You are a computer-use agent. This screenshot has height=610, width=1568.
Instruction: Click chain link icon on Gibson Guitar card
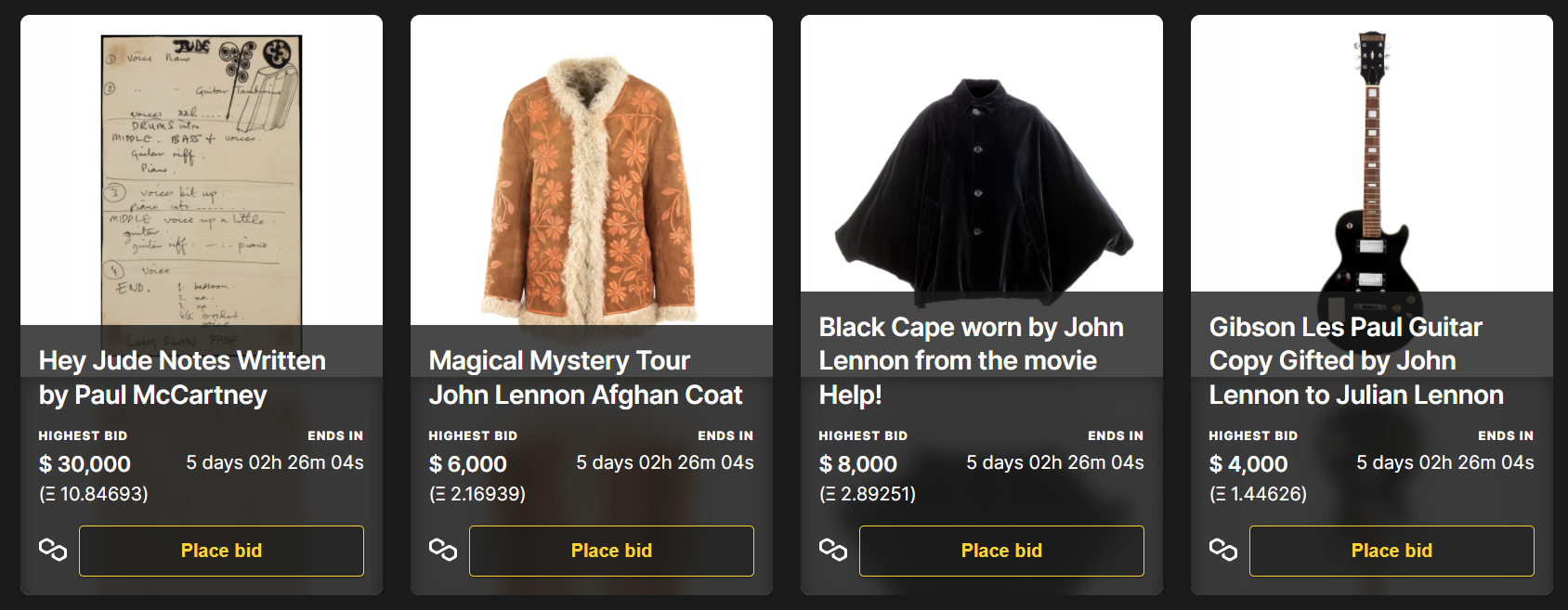(1223, 550)
